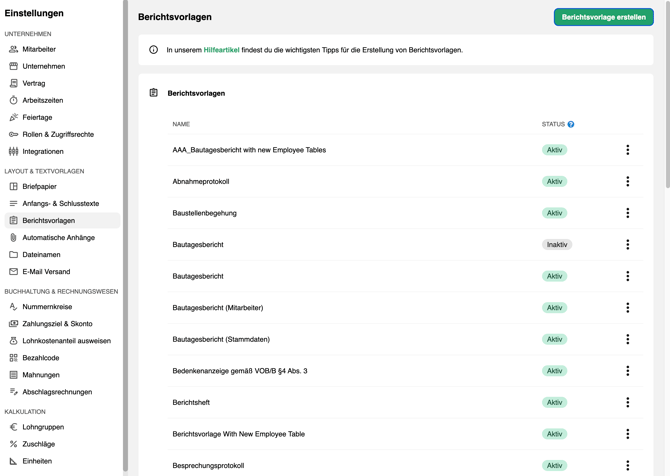Open three-dot menu for Bautagesbericht (Mitarbeiter)

[628, 308]
